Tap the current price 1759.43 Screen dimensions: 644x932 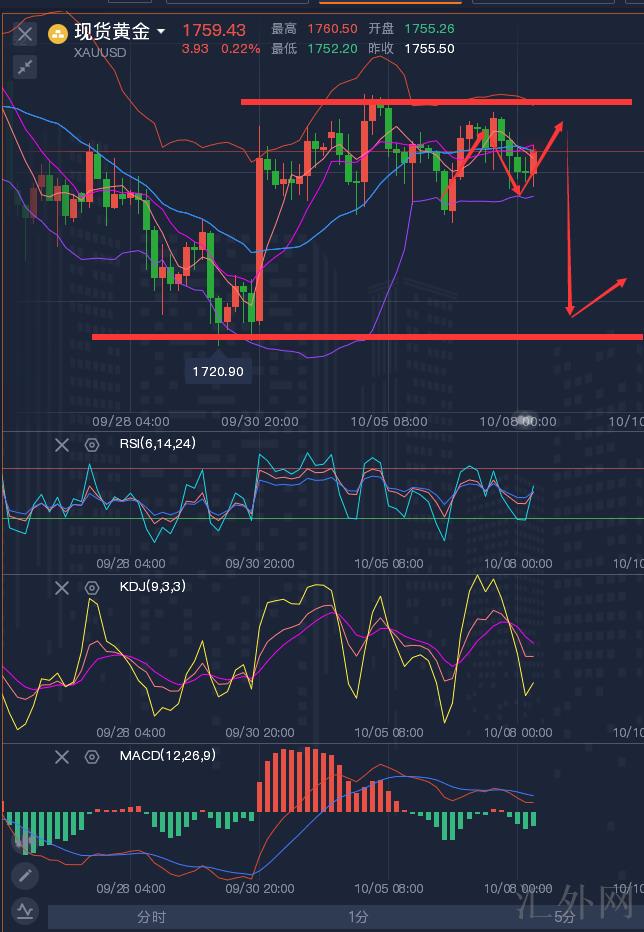213,30
